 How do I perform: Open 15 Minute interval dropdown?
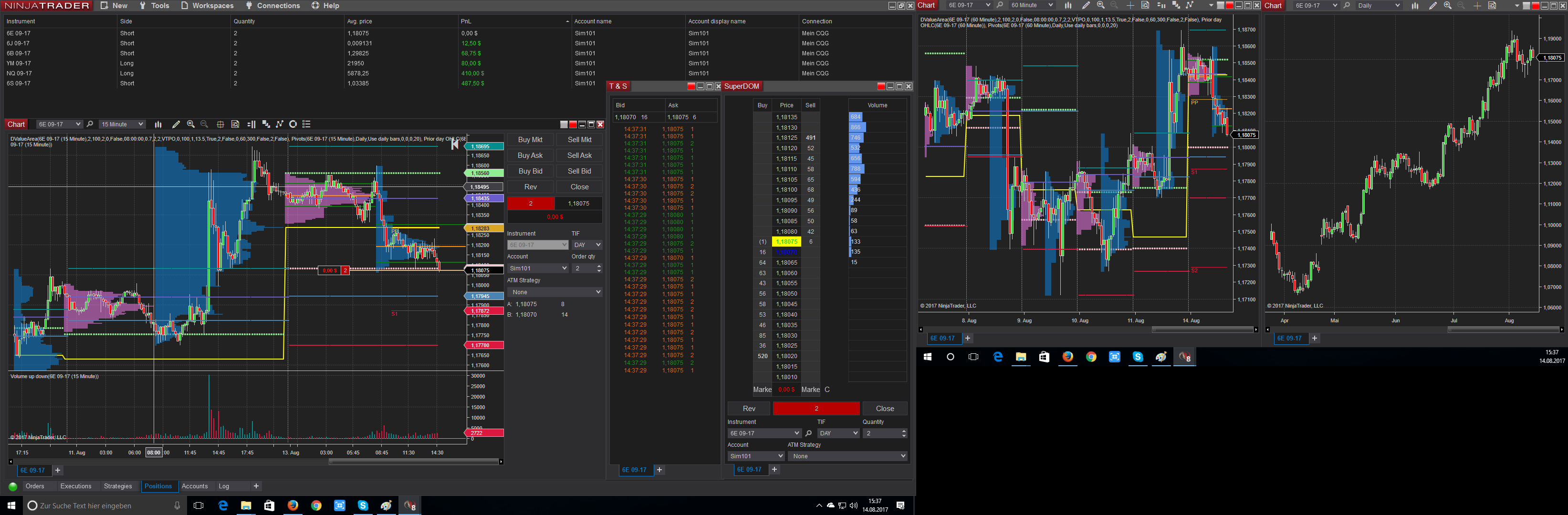[122, 124]
